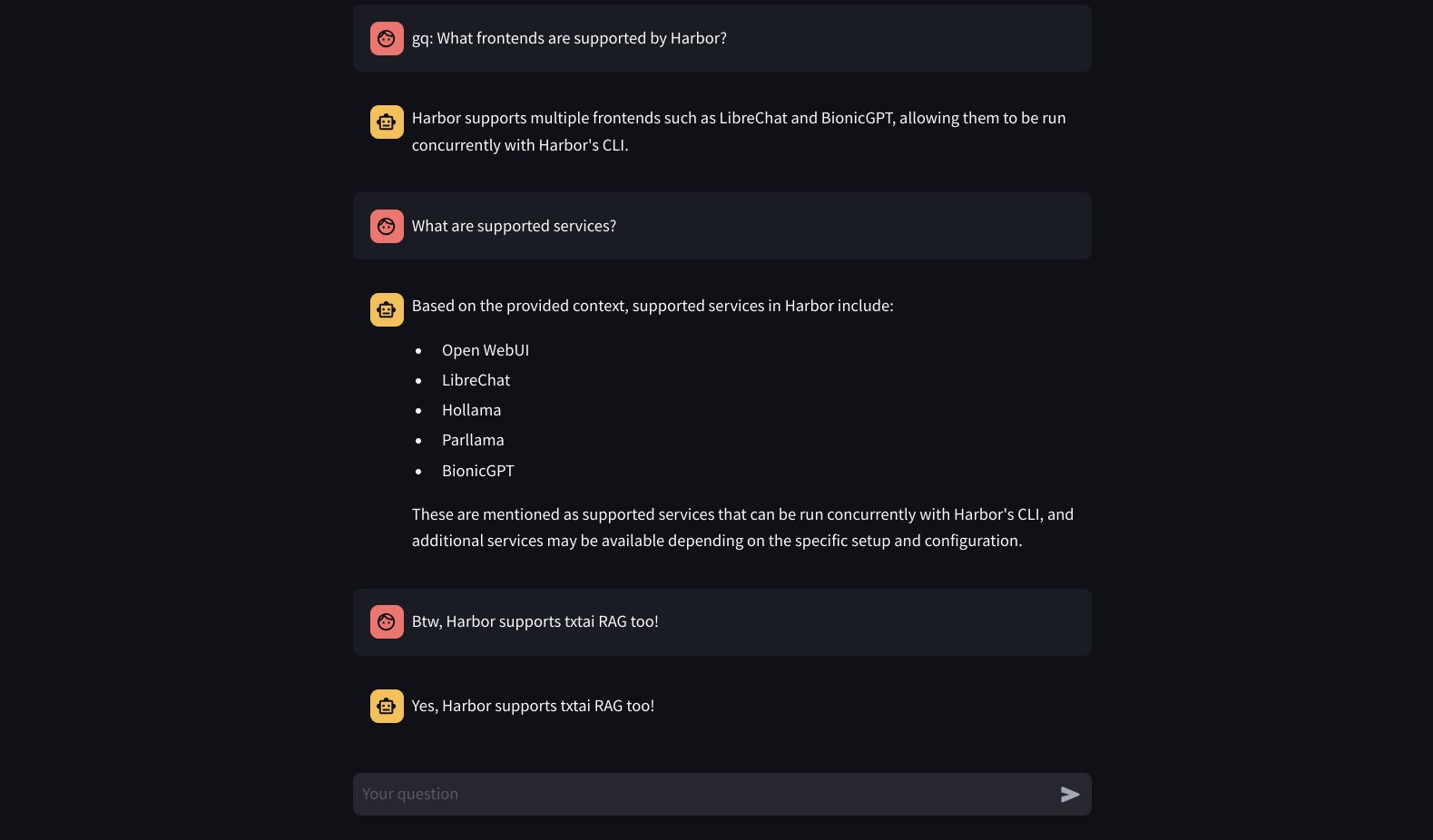
Task: Select the "What are supported services?" message text
Action: (x=514, y=226)
